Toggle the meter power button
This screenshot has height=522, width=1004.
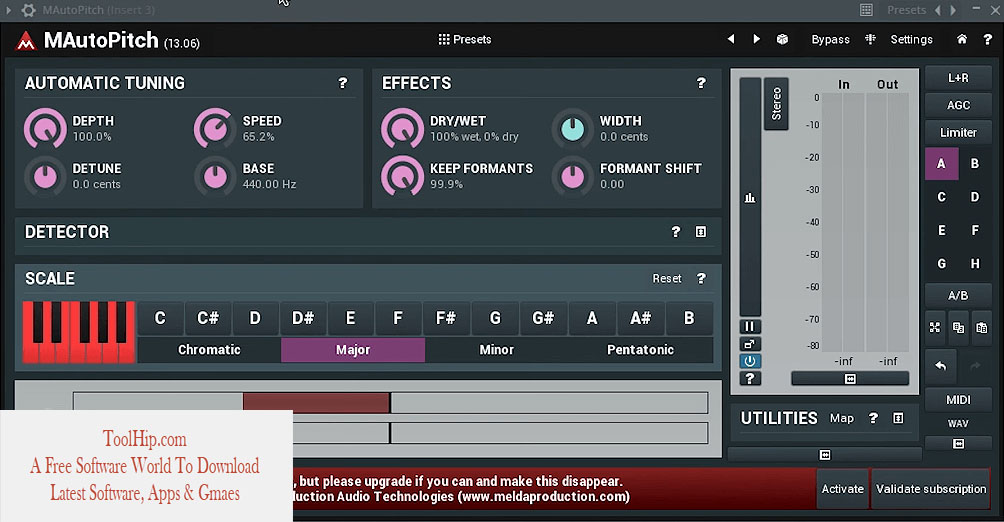tap(750, 361)
